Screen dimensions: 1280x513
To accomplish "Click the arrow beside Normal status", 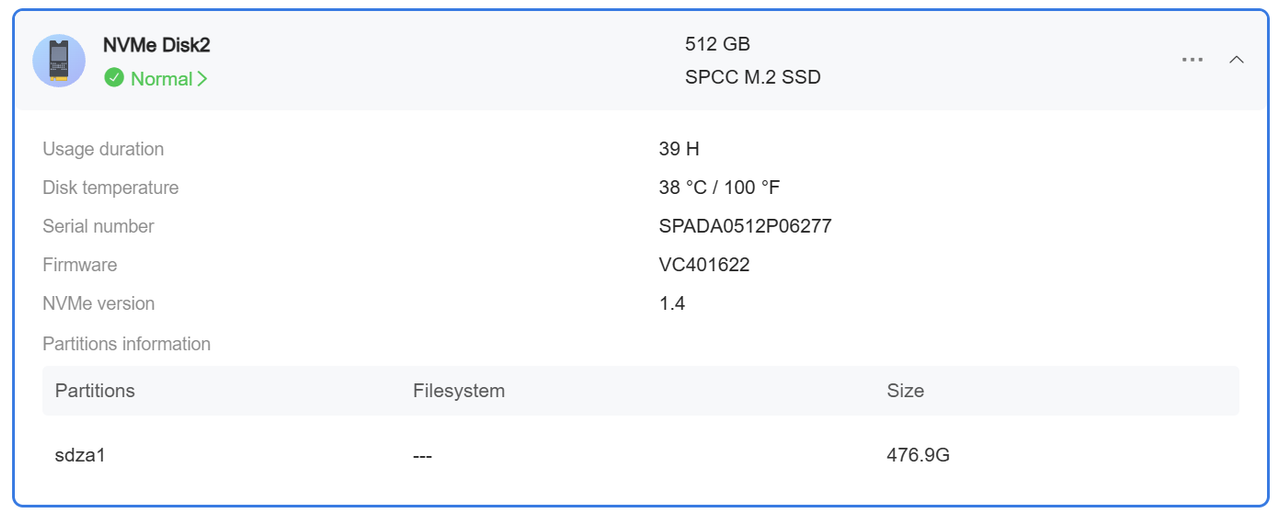I will (x=202, y=79).
